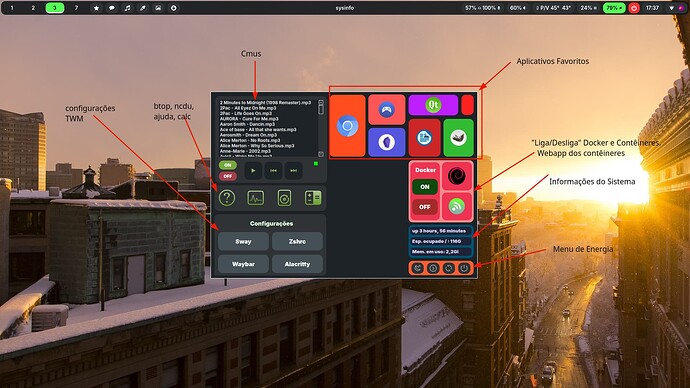Select '2Pac - All Eyez On Me.mp3'
Screen dimensions: 690x388
pyautogui.click(x=248, y=108)
